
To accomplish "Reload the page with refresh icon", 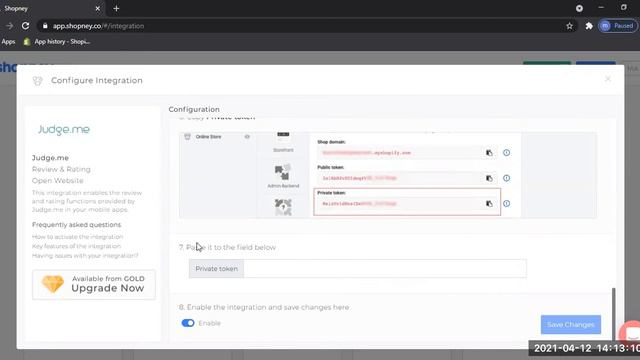I will point(25,26).
